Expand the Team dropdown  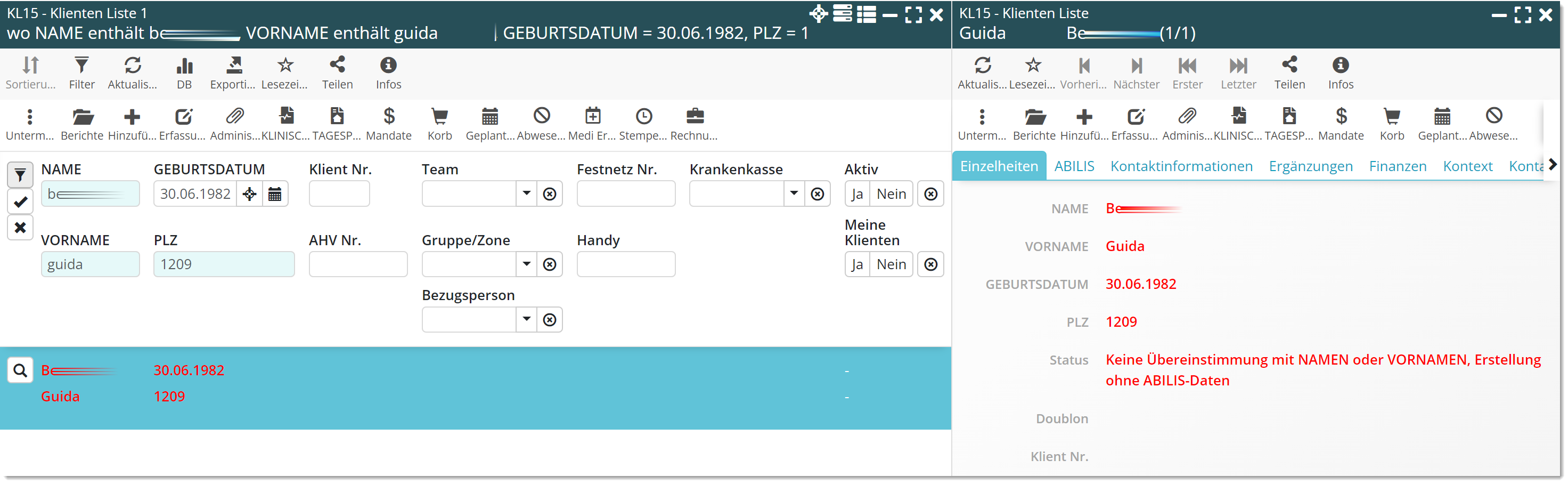pyautogui.click(x=527, y=194)
